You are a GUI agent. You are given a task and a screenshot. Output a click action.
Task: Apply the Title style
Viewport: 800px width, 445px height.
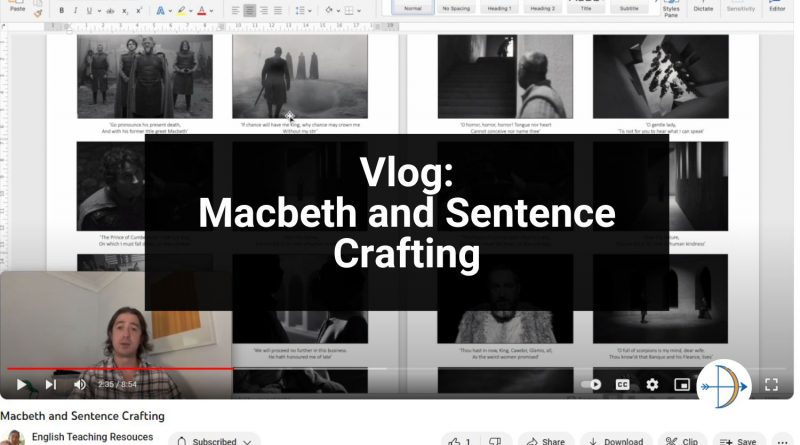pyautogui.click(x=586, y=7)
